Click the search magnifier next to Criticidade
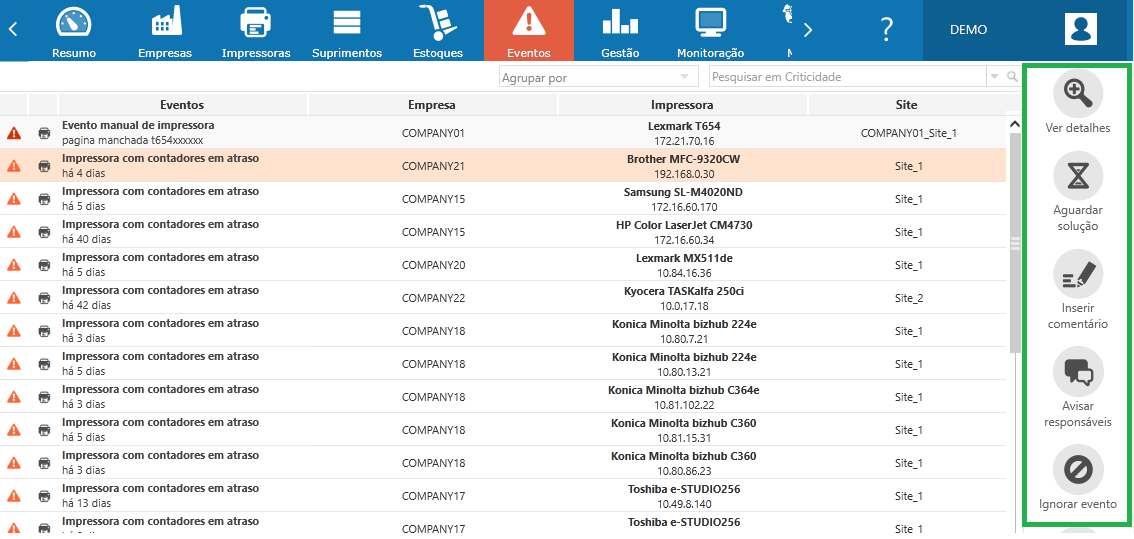This screenshot has width=1134, height=539. pos(1012,77)
